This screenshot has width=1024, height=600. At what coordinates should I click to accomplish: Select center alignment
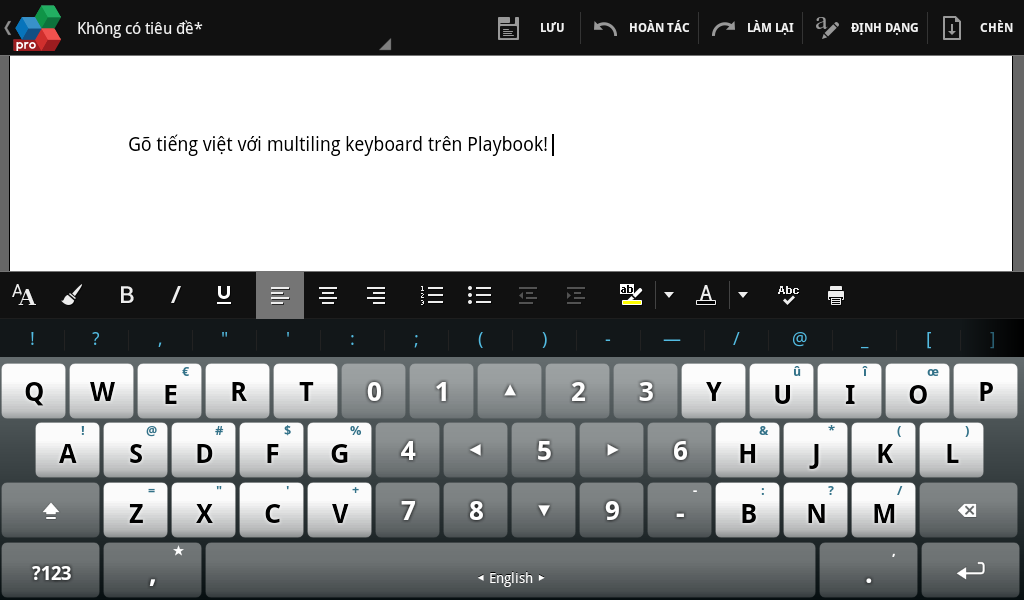pos(328,295)
